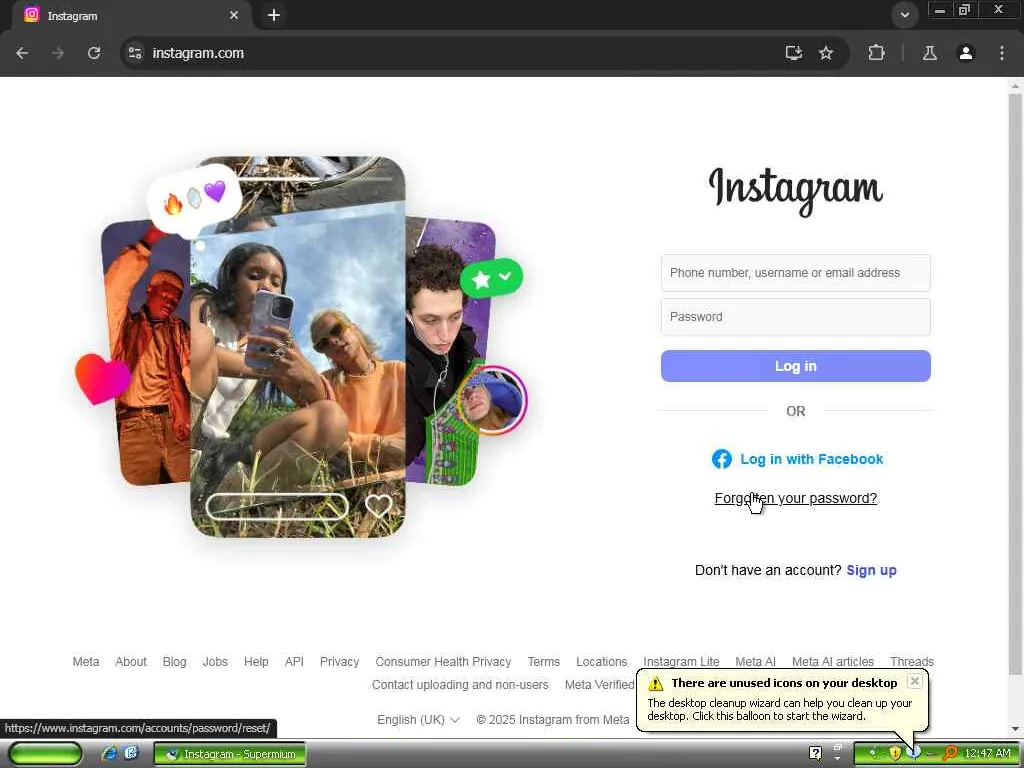1024x768 pixels.
Task: Click the pink heart sticker on collage
Action: click(103, 378)
